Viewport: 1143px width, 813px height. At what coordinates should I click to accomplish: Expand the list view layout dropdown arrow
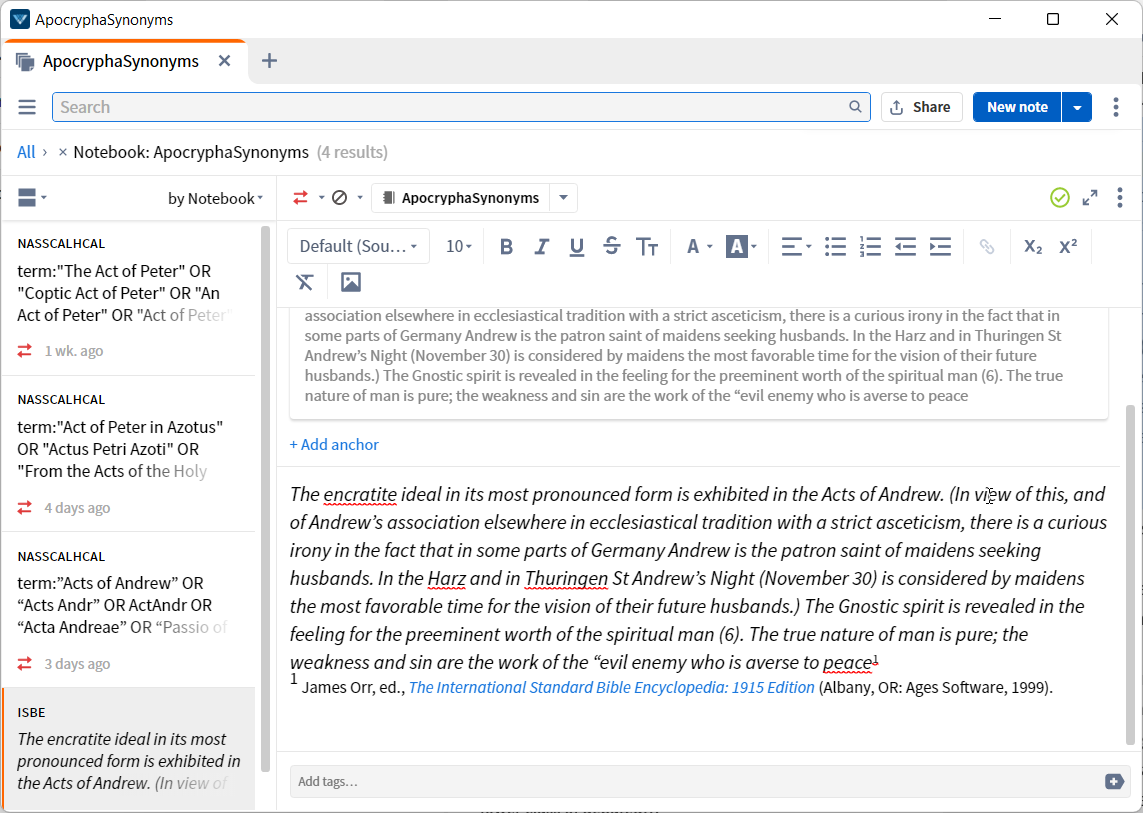[44, 198]
